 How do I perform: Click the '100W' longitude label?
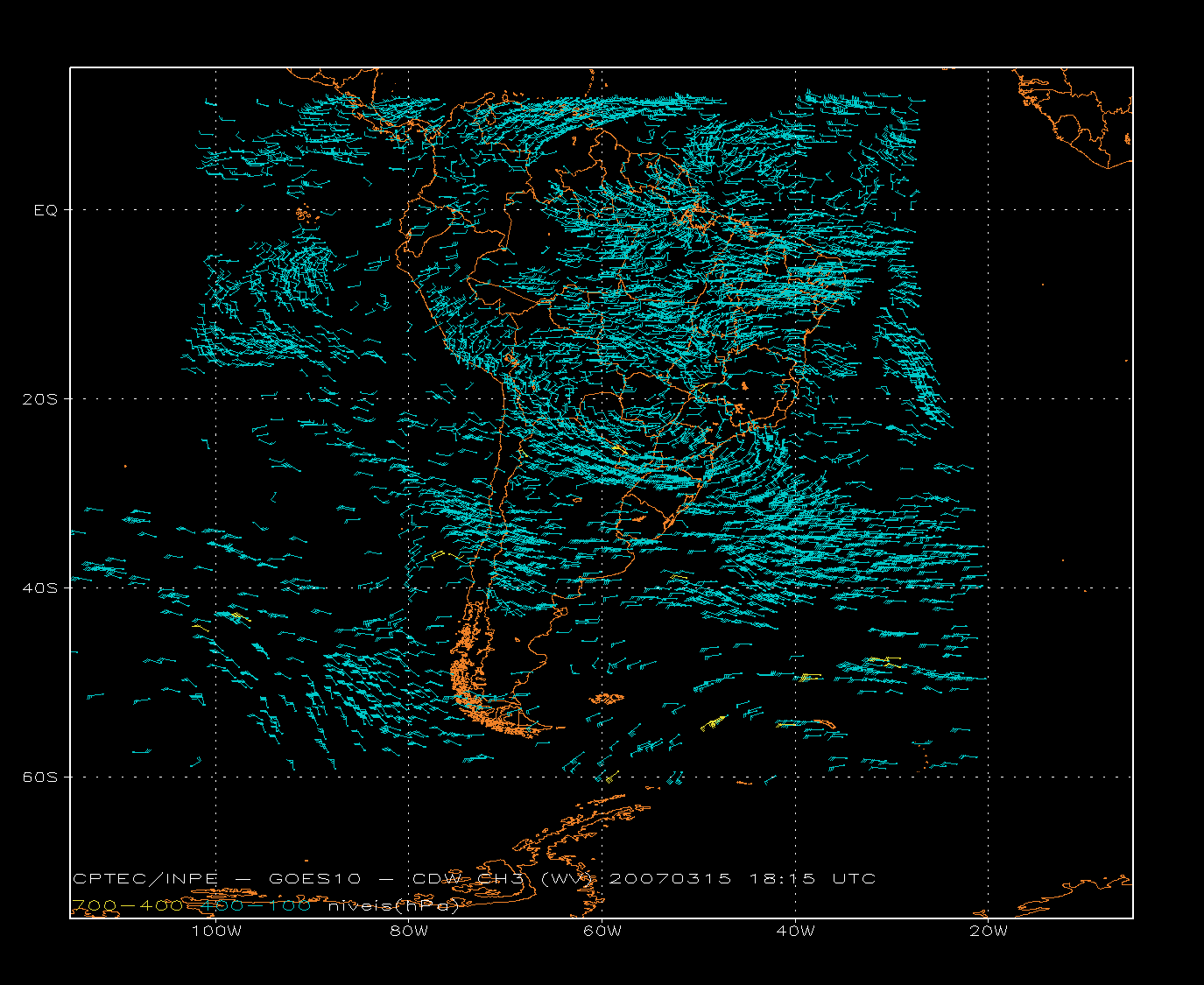(x=216, y=932)
